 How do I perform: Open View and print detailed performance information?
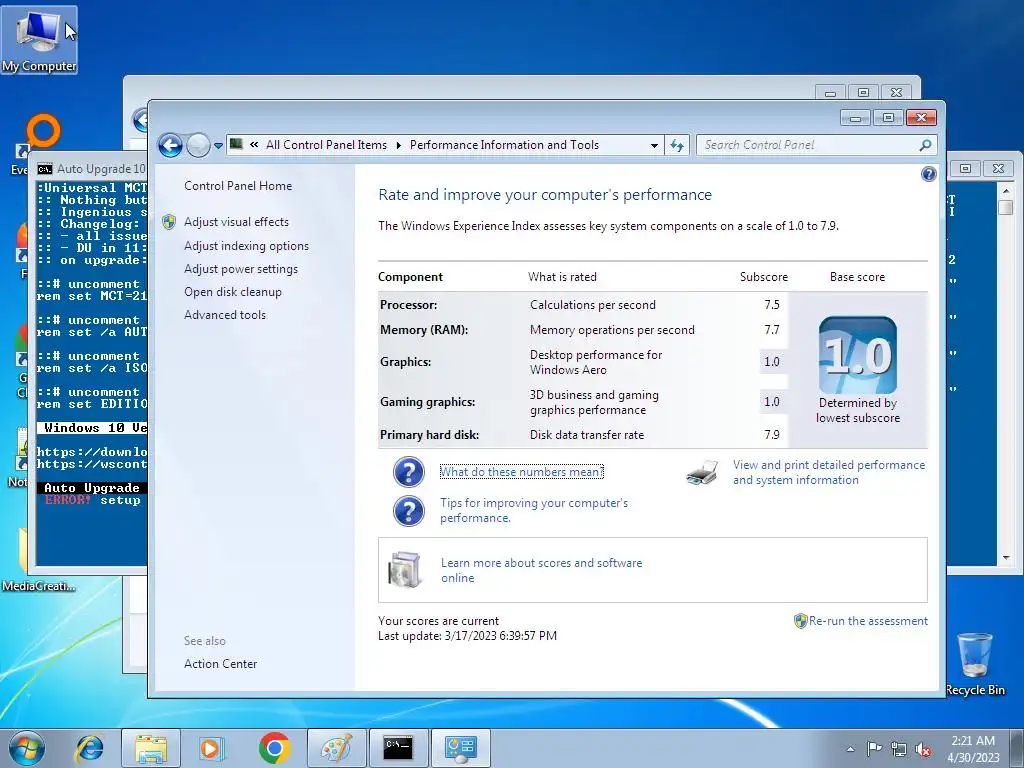coord(829,472)
